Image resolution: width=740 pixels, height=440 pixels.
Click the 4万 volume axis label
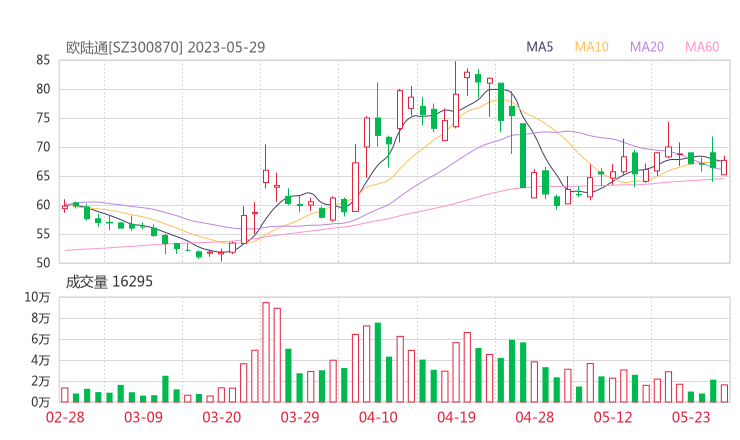41,360
